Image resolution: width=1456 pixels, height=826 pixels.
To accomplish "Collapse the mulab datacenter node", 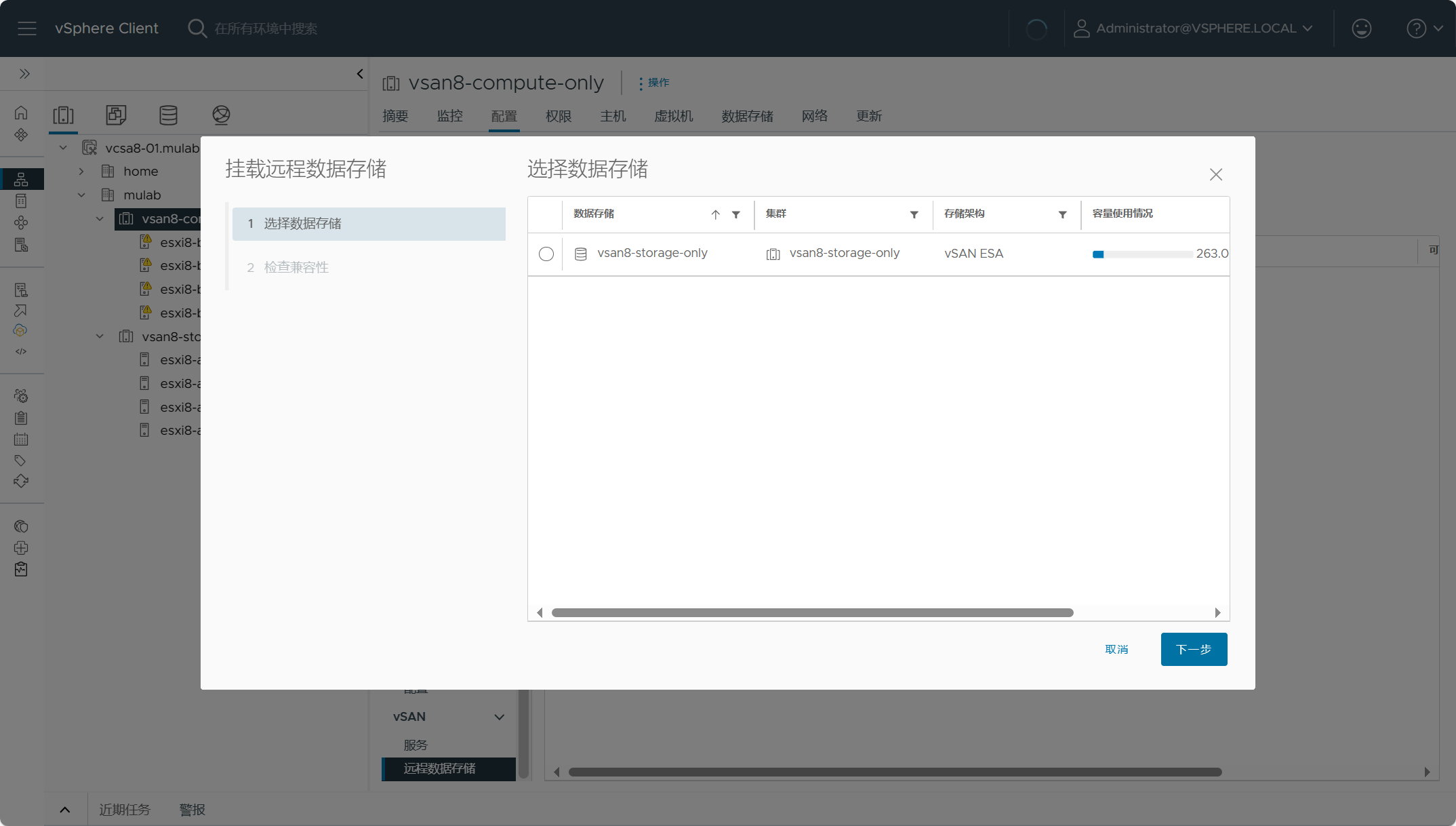I will point(81,195).
